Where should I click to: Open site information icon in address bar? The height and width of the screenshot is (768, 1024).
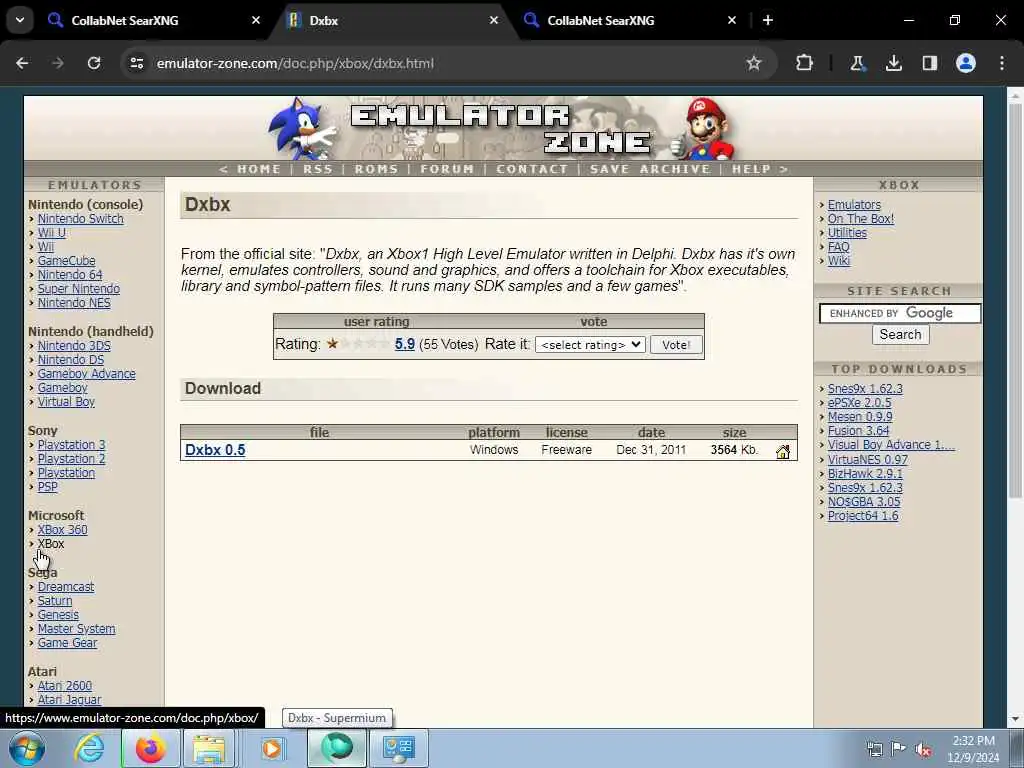click(136, 63)
